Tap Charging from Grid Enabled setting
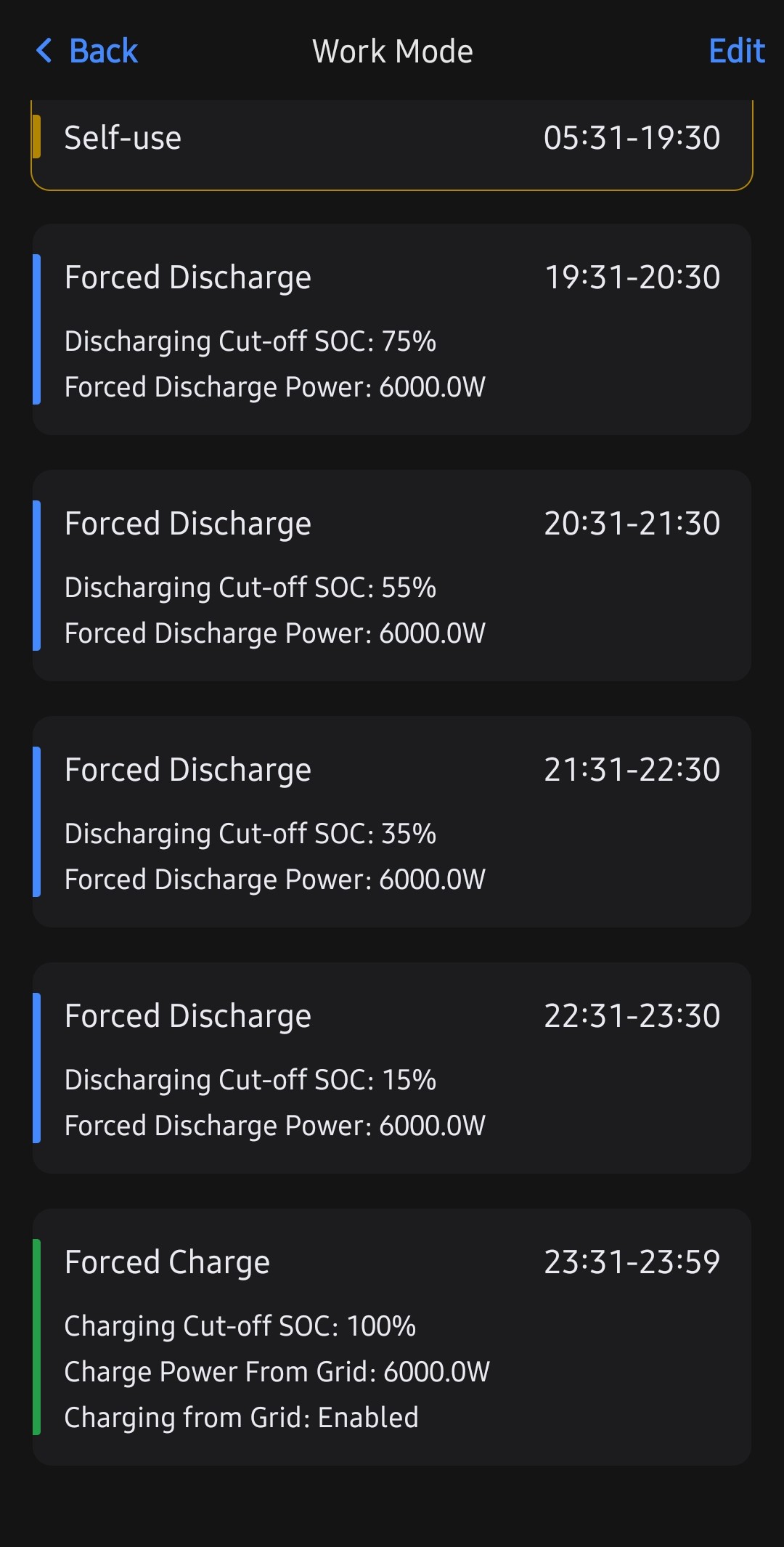This screenshot has height=1547, width=784. (x=242, y=1418)
